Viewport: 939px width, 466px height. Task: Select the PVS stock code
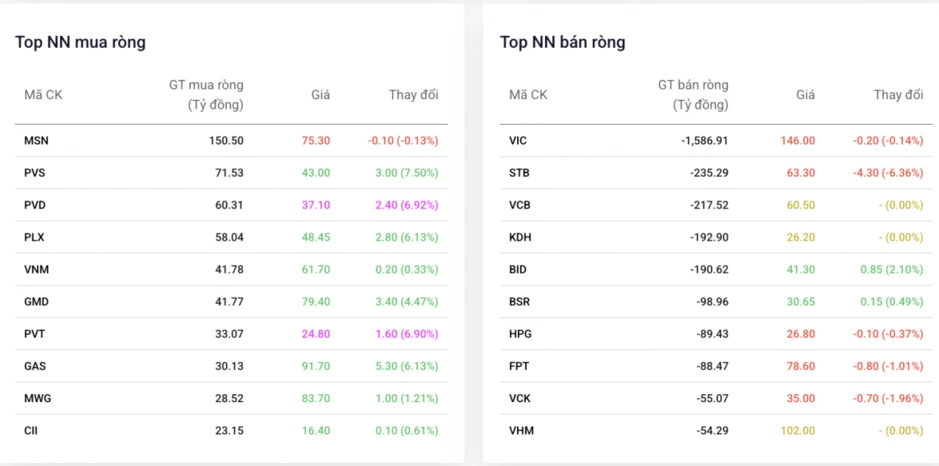(x=34, y=173)
